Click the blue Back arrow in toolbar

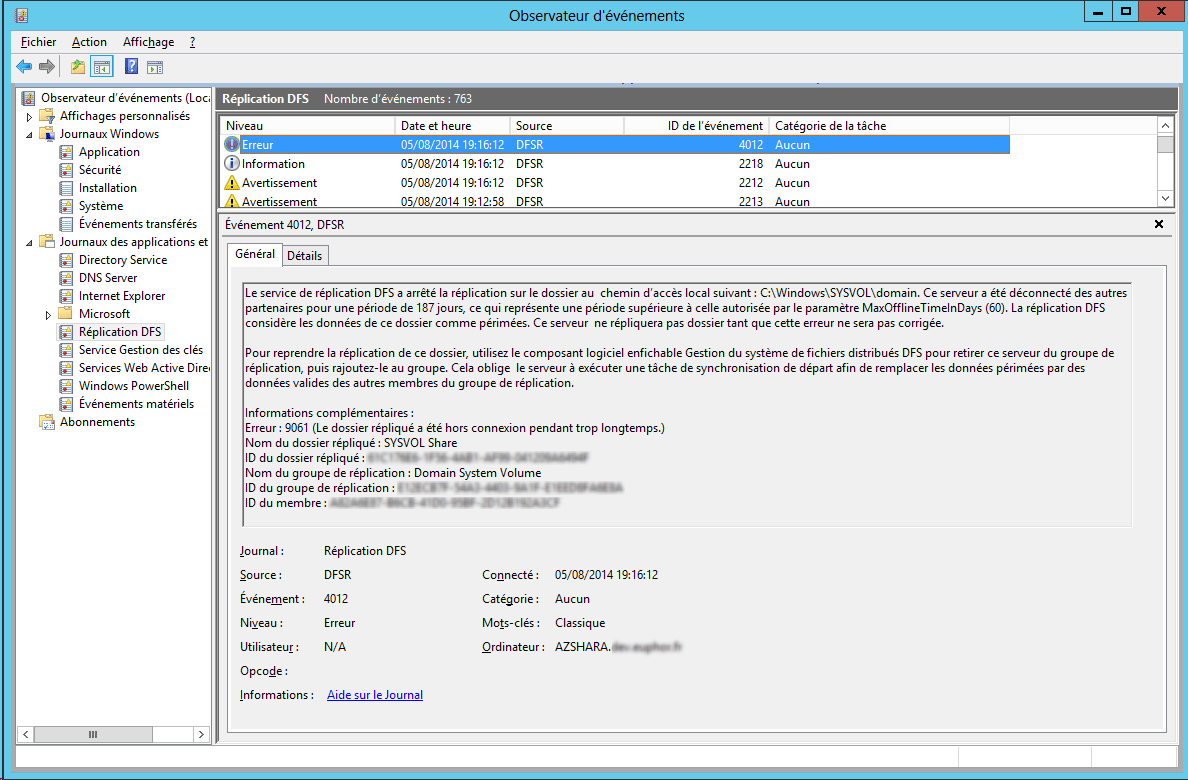[x=24, y=67]
